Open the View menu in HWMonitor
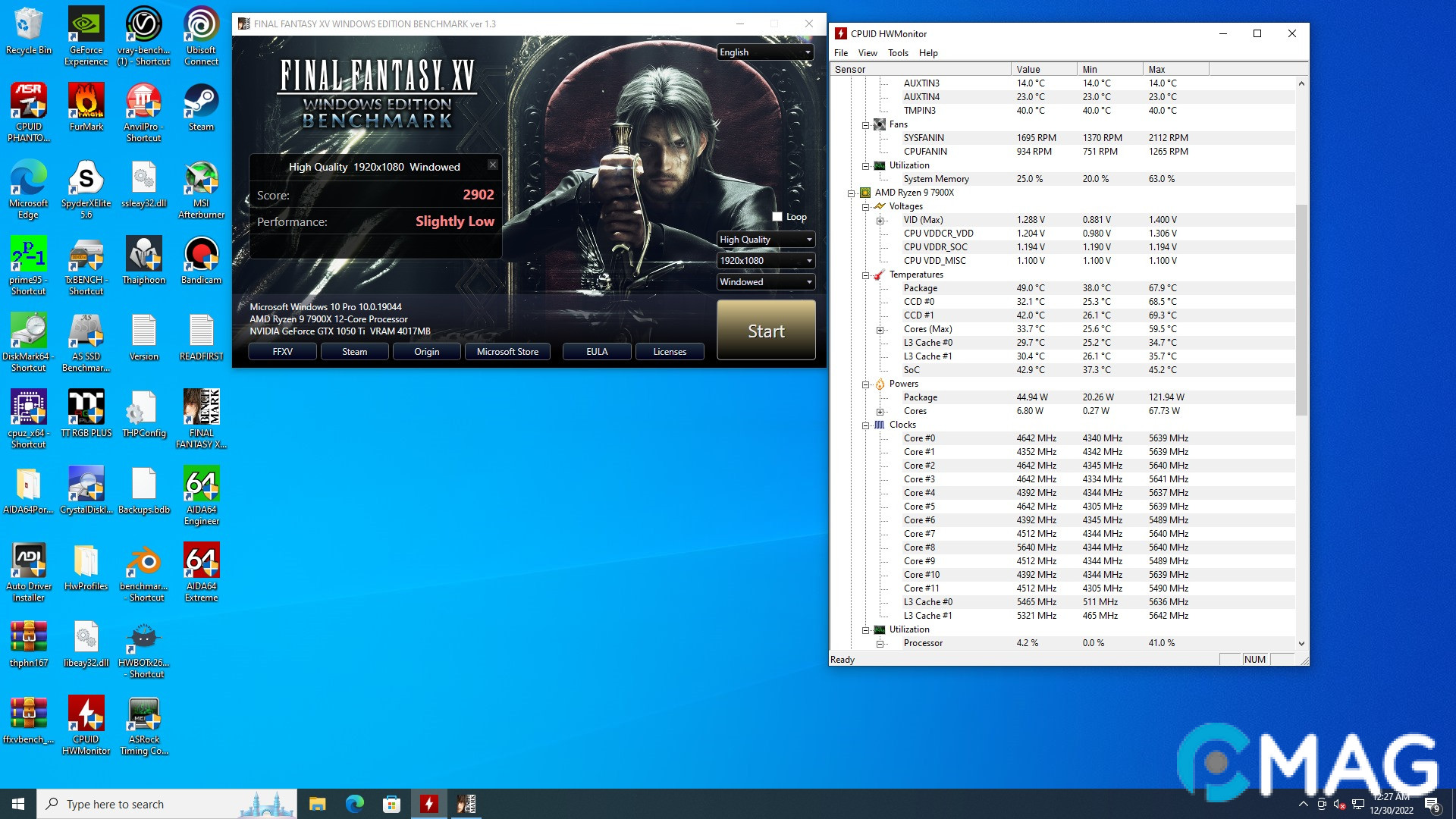Screen dimensions: 1456x819 pyautogui.click(x=867, y=53)
